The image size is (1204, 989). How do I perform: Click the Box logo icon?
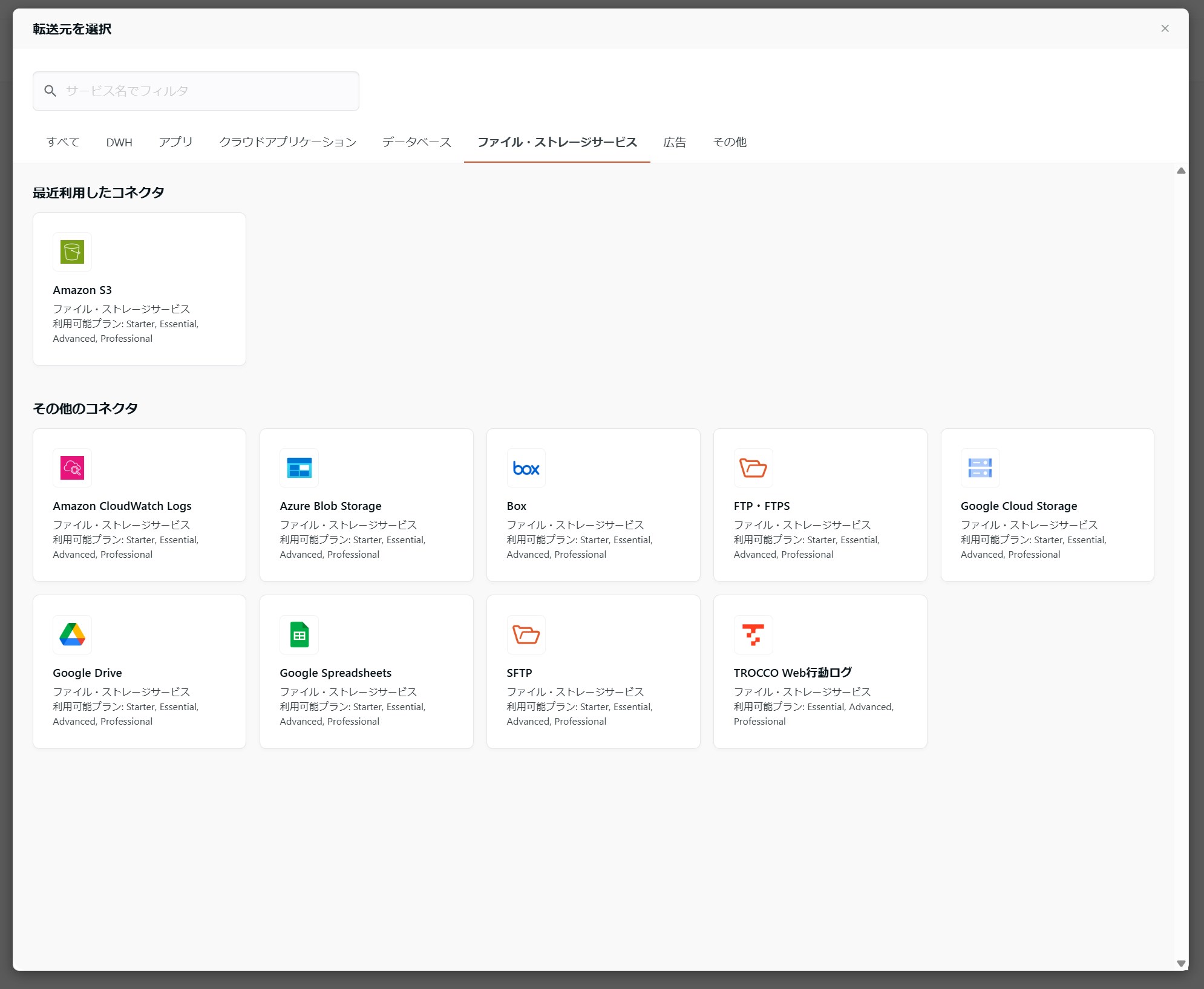point(526,468)
